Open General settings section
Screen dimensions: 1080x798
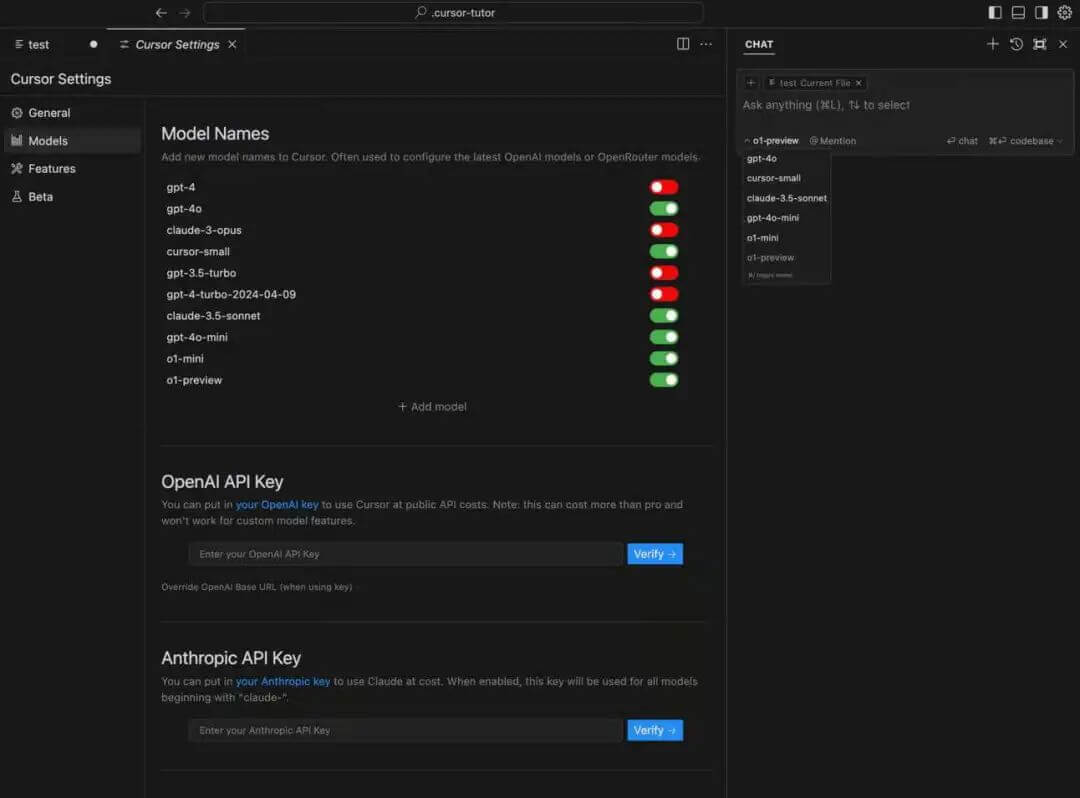(x=49, y=113)
